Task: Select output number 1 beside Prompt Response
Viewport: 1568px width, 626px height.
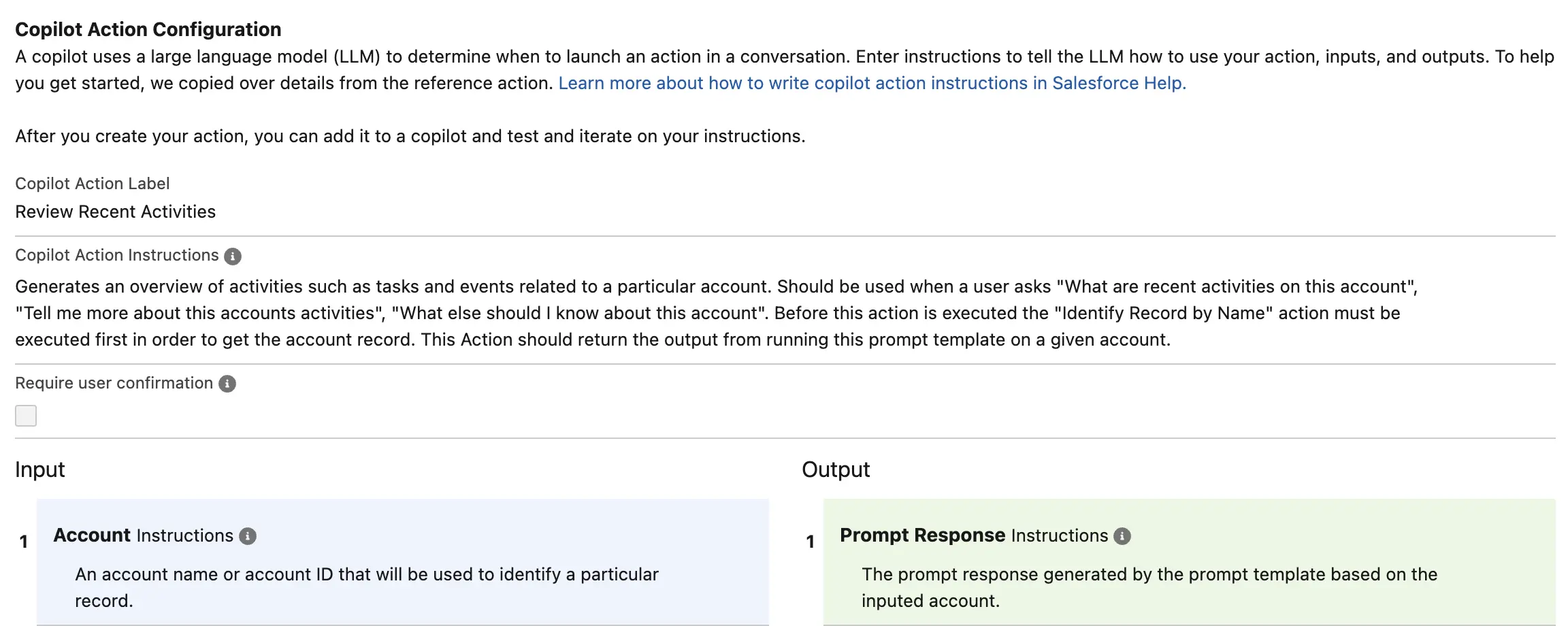Action: (x=810, y=542)
